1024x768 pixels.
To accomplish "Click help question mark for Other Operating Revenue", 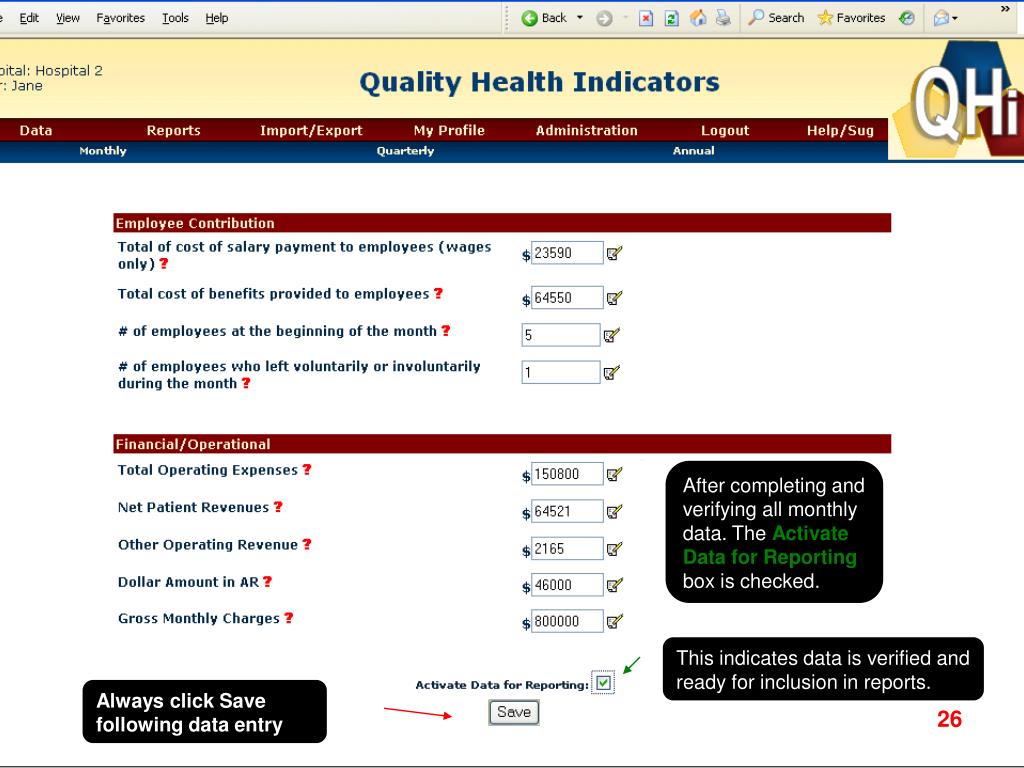I will (307, 543).
